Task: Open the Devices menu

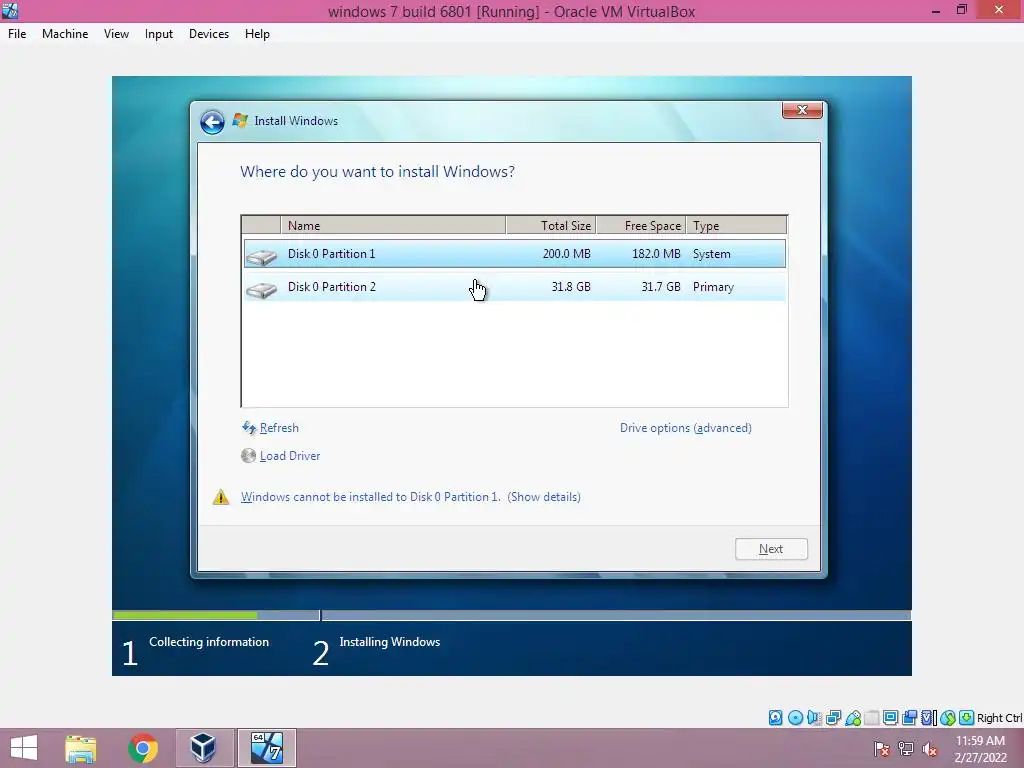Action: 209,34
